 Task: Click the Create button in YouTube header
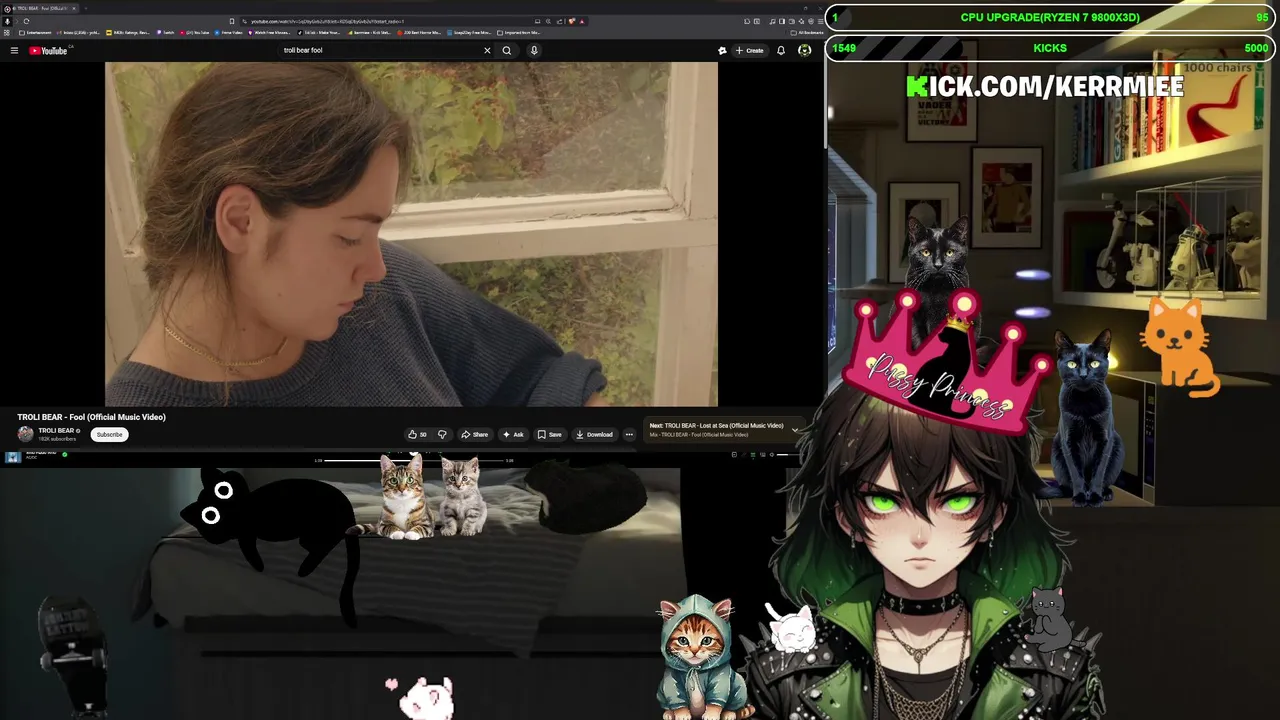point(750,50)
